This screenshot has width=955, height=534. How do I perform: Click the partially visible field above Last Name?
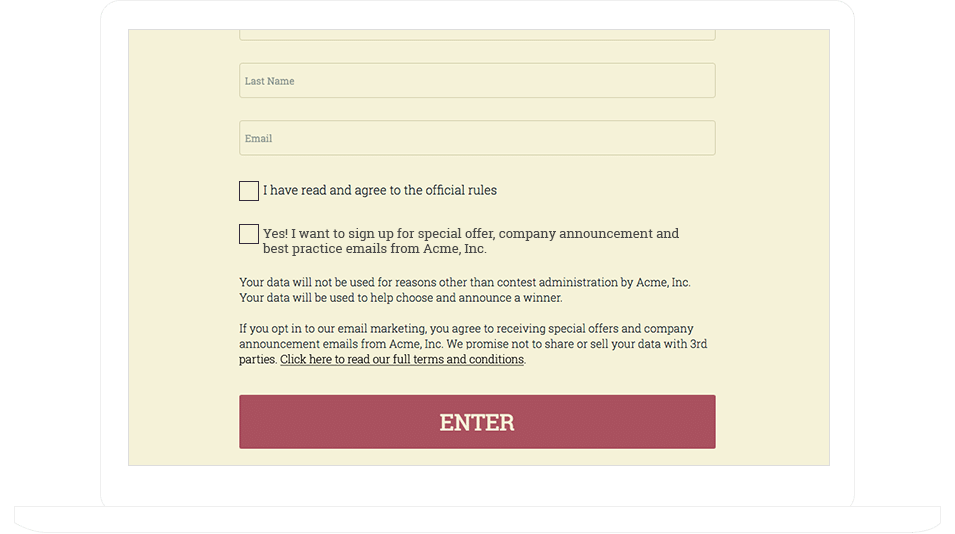(x=477, y=36)
